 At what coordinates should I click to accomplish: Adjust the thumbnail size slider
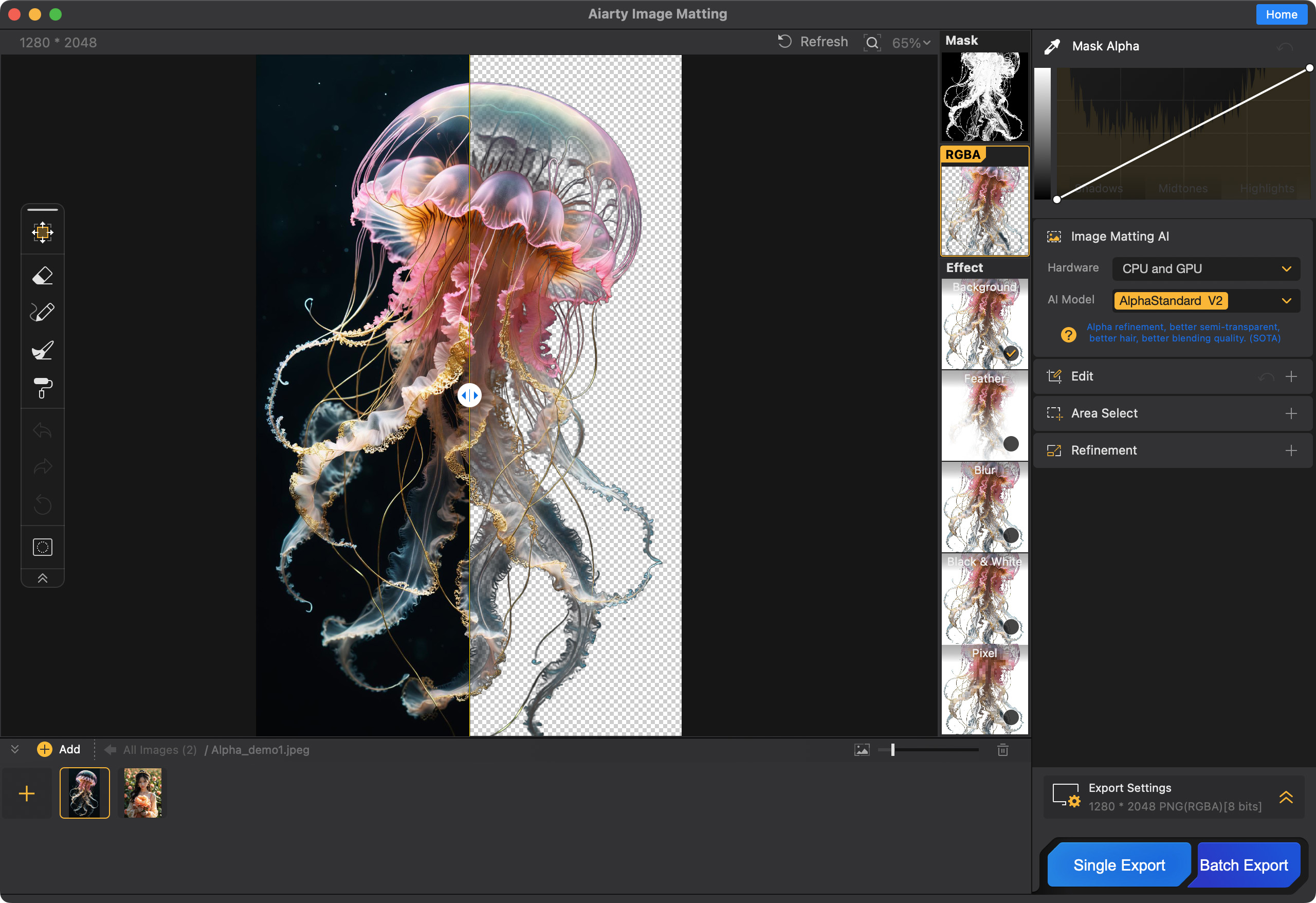pos(892,749)
